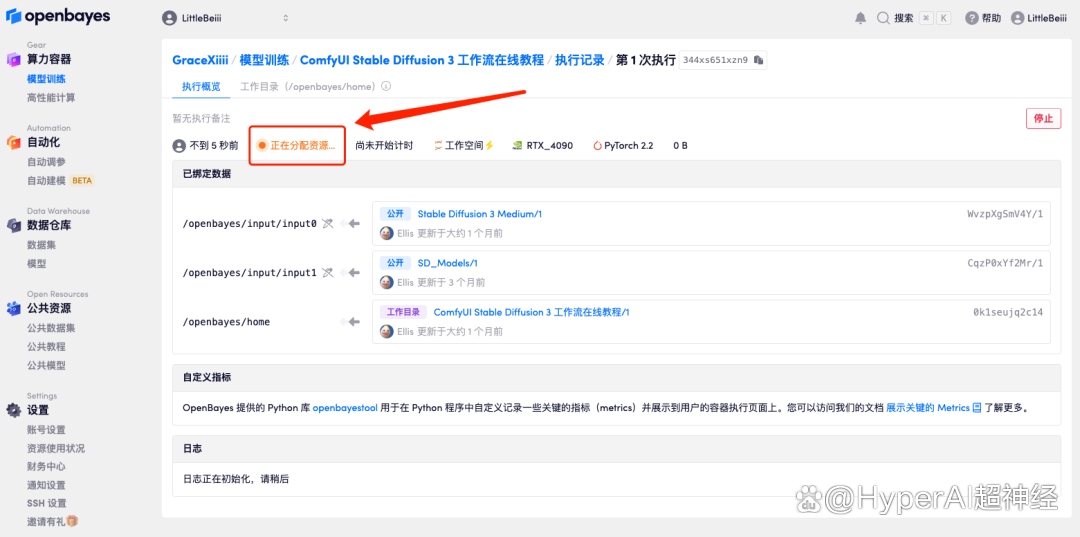
Task: Open 数据集 in sidebar
Action: pyautogui.click(x=41, y=245)
